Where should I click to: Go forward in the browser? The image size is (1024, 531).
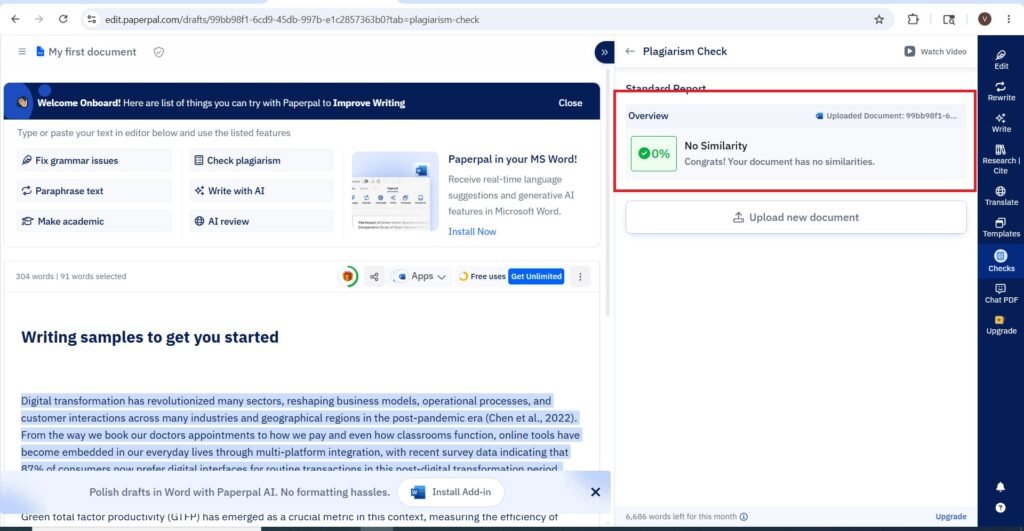coord(39,20)
